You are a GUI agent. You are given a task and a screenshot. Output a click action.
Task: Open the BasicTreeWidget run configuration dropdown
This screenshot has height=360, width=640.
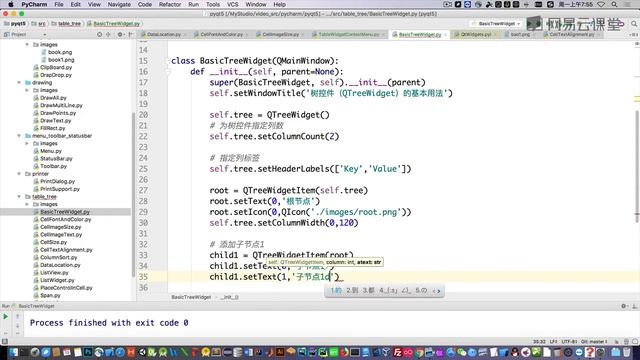(x=496, y=24)
